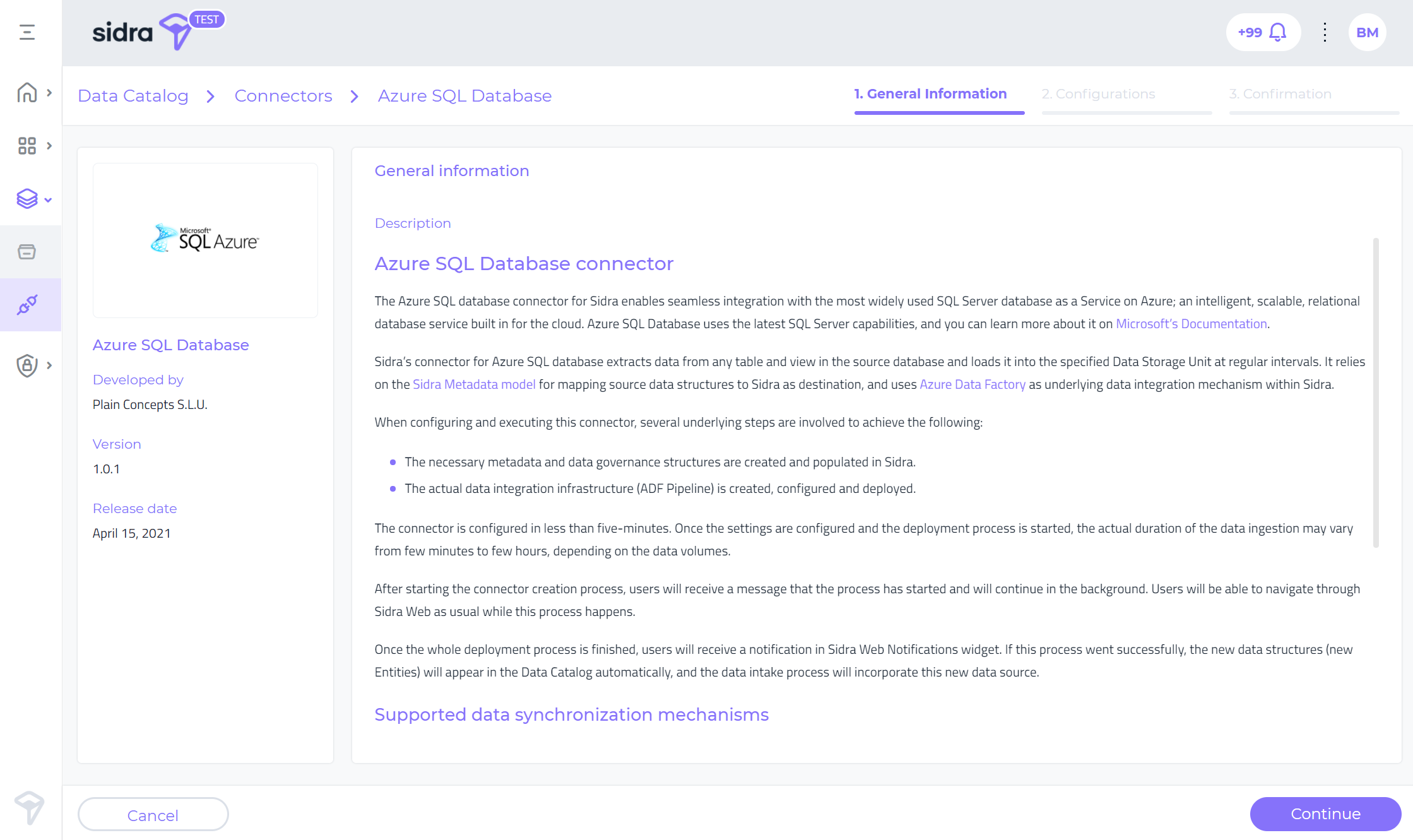Collapse the layers section chevron
The height and width of the screenshot is (840, 1413).
[x=48, y=200]
